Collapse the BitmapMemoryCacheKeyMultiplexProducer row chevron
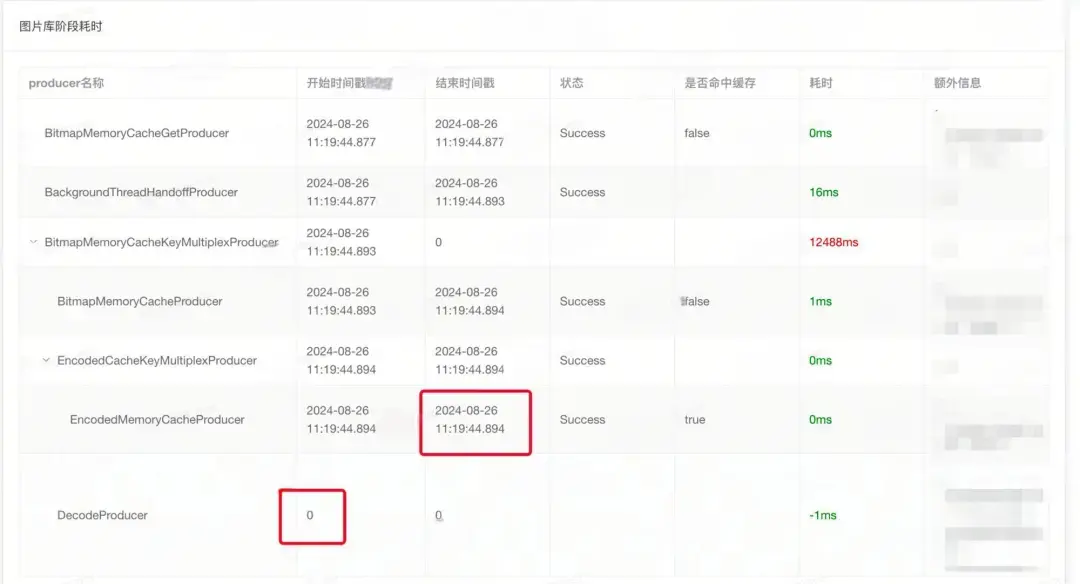The image size is (1080, 584). coord(33,242)
